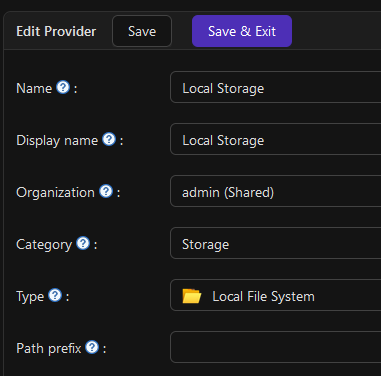Click the empty Path prefix input field

click(276, 347)
